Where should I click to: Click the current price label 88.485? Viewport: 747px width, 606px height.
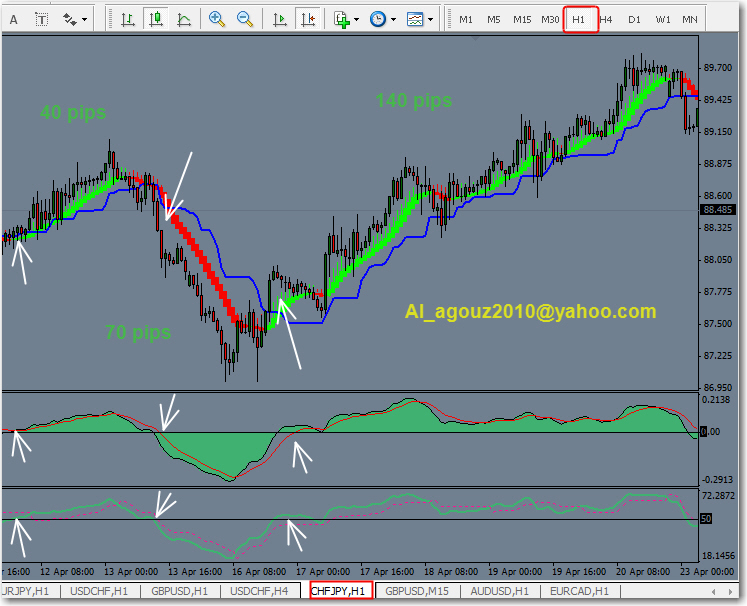tap(718, 210)
